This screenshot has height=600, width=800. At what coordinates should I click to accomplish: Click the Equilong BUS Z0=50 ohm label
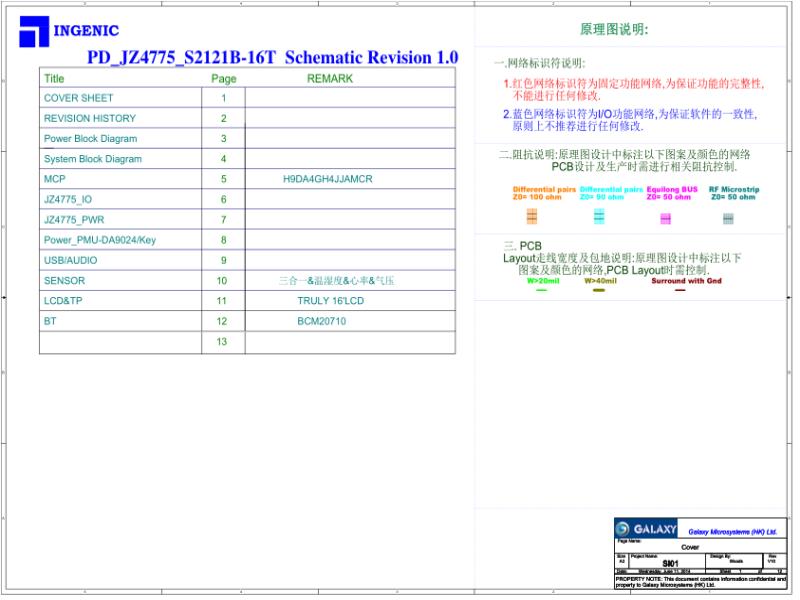[672, 193]
